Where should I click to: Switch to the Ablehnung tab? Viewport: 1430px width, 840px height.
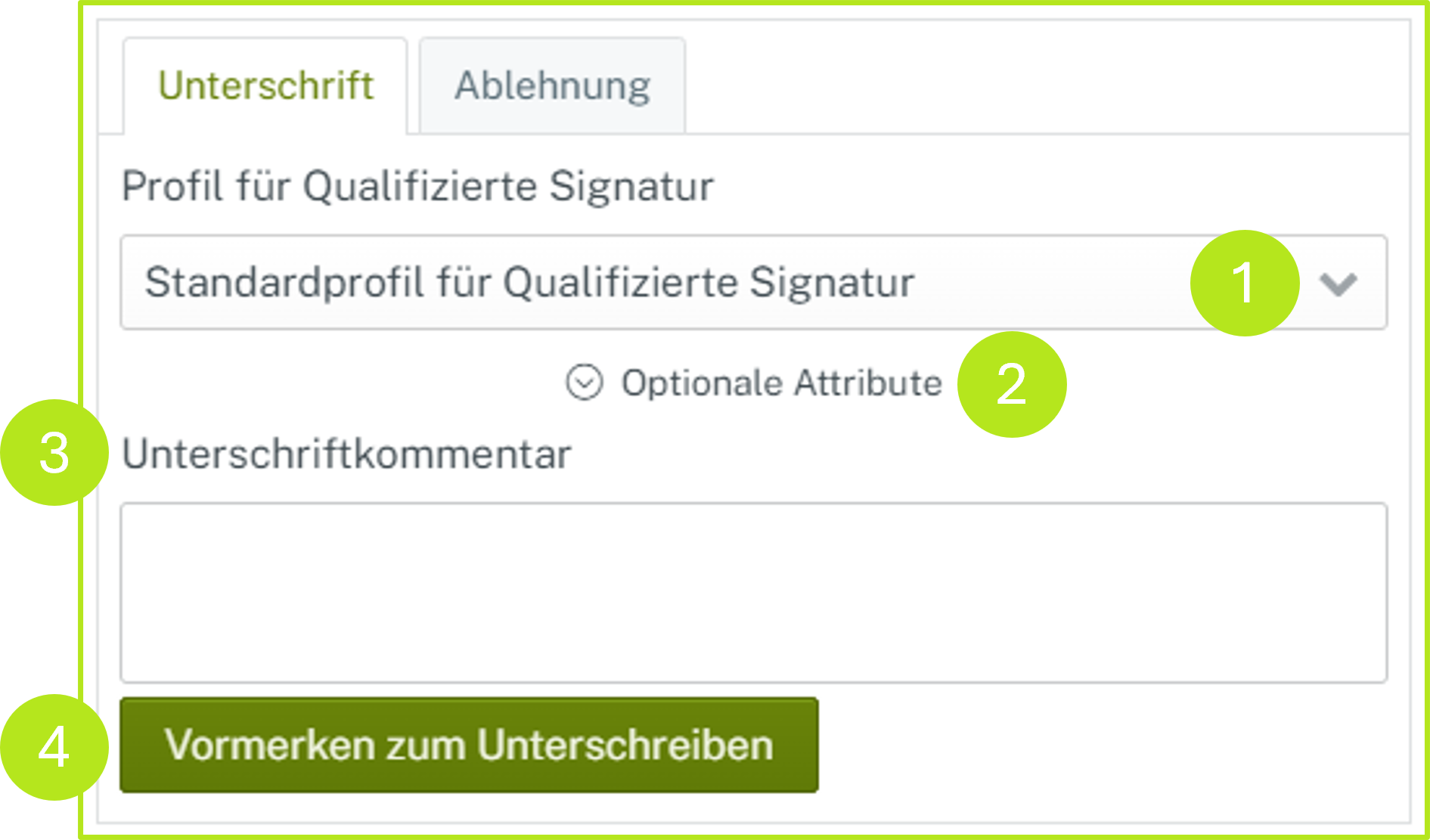[x=551, y=85]
